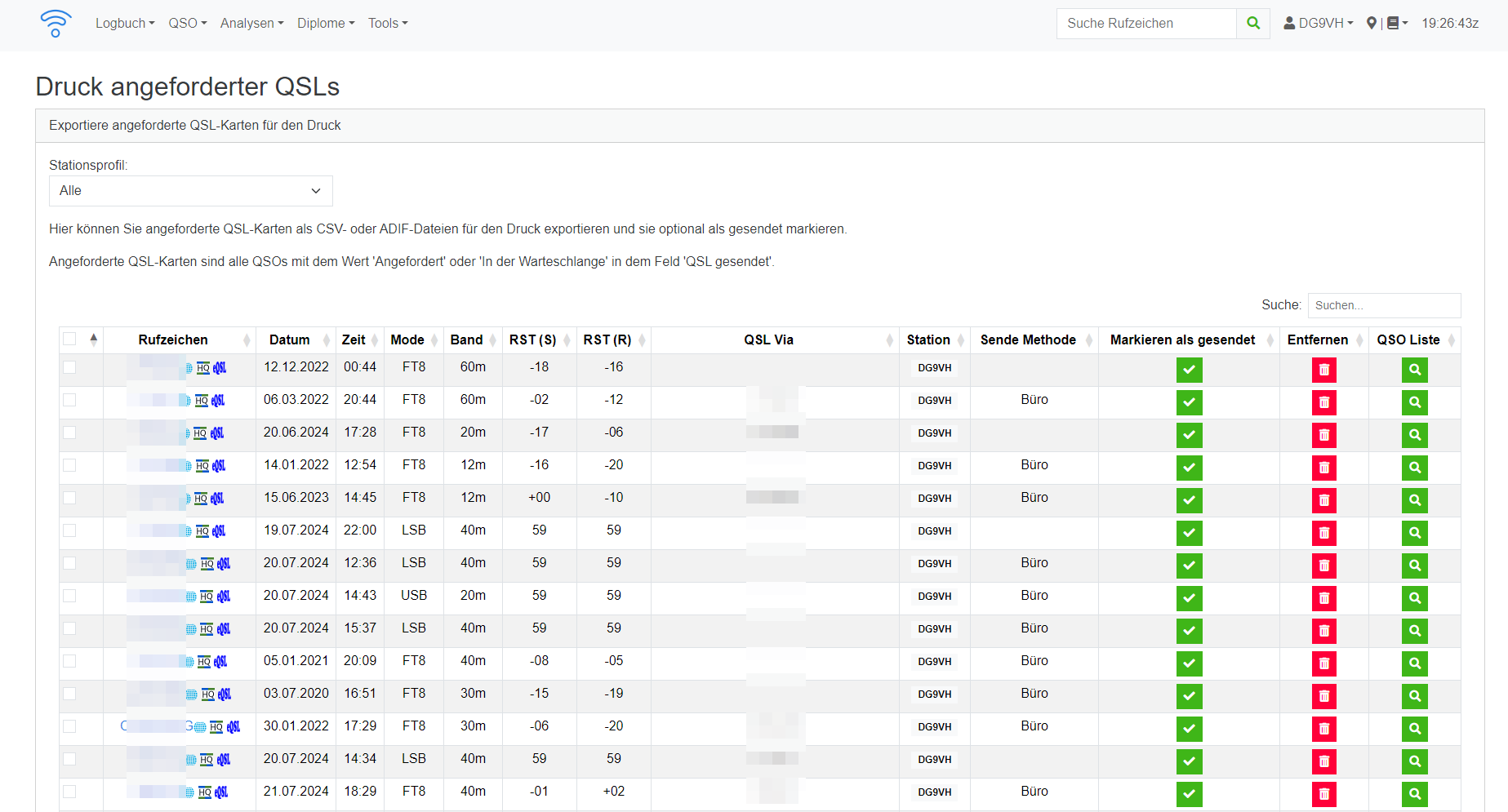Image resolution: width=1508 pixels, height=812 pixels.
Task: Open the Diplome menu
Action: pos(325,24)
